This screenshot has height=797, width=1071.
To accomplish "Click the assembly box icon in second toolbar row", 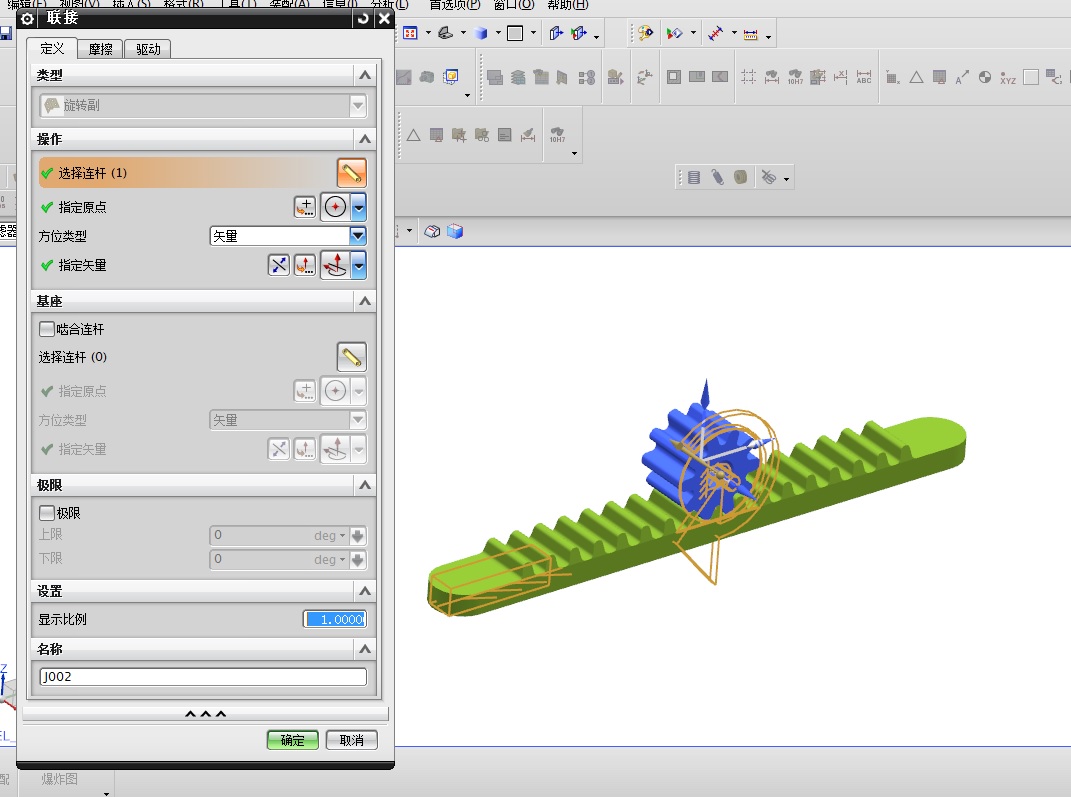I will click(x=451, y=77).
